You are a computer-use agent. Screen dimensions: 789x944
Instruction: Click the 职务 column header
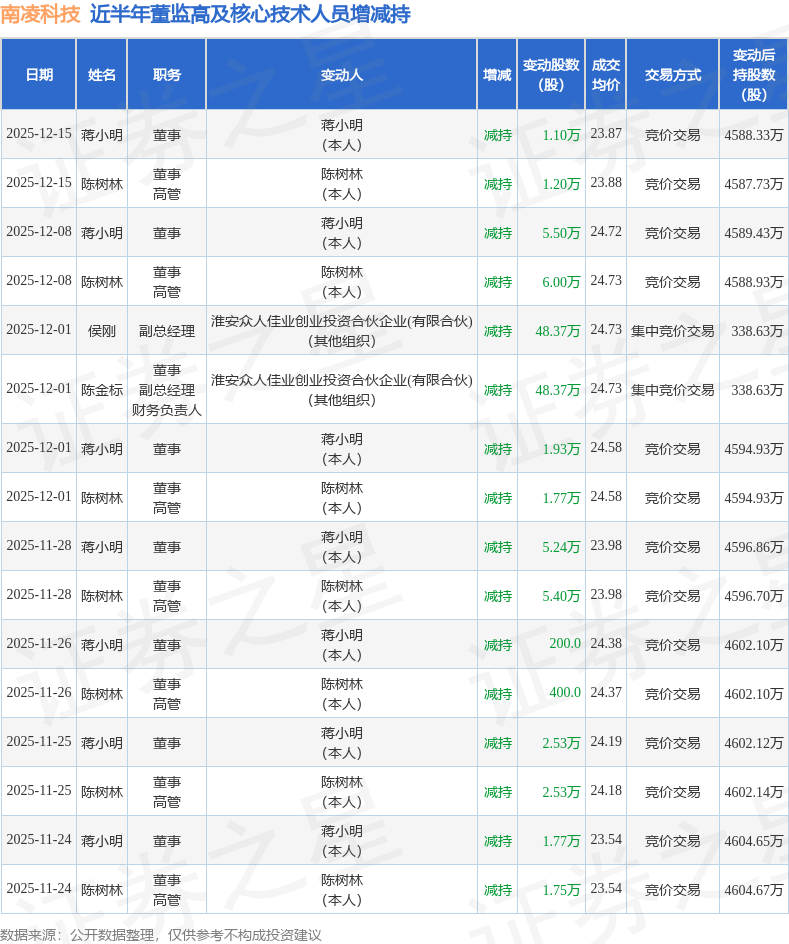[167, 75]
